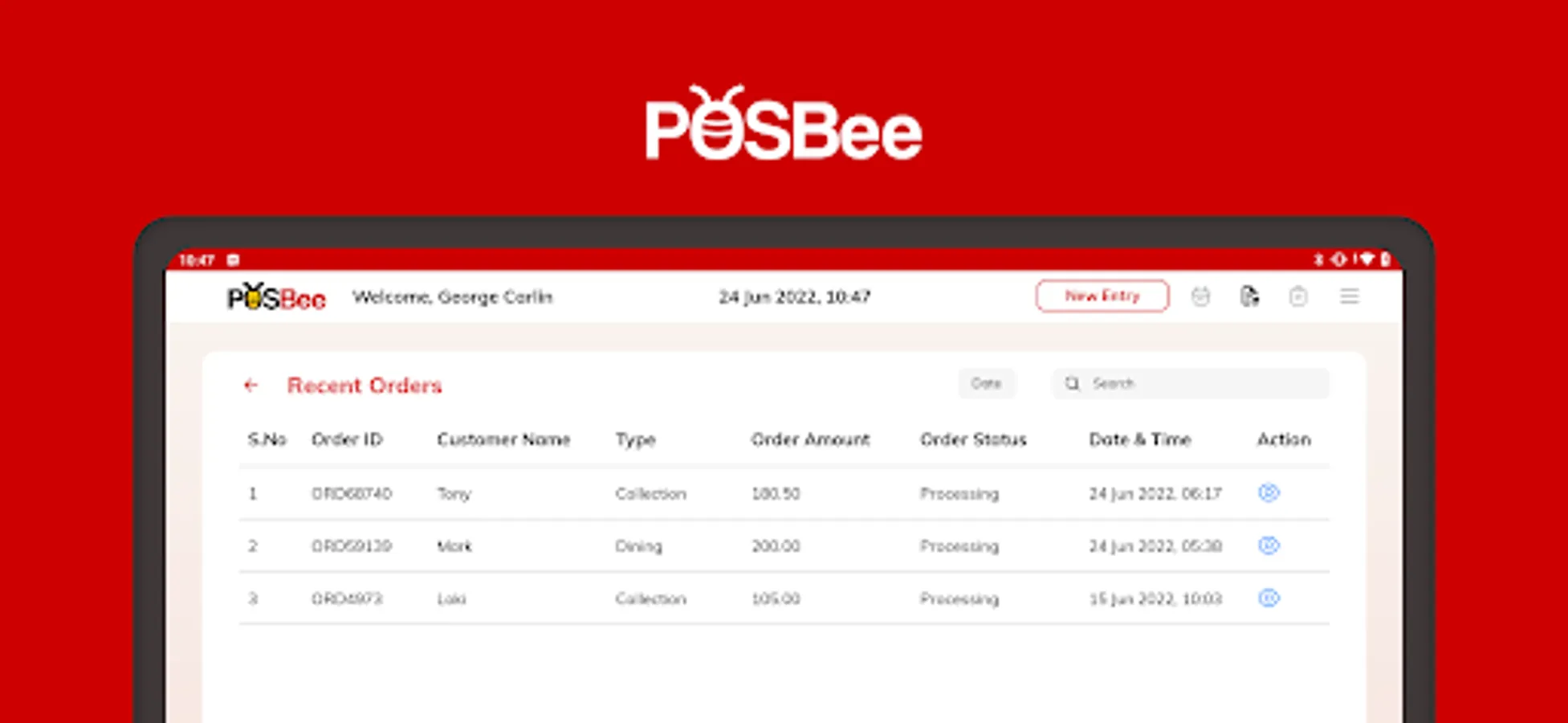Click the order amount 105.00
The height and width of the screenshot is (723, 1568).
tap(776, 598)
